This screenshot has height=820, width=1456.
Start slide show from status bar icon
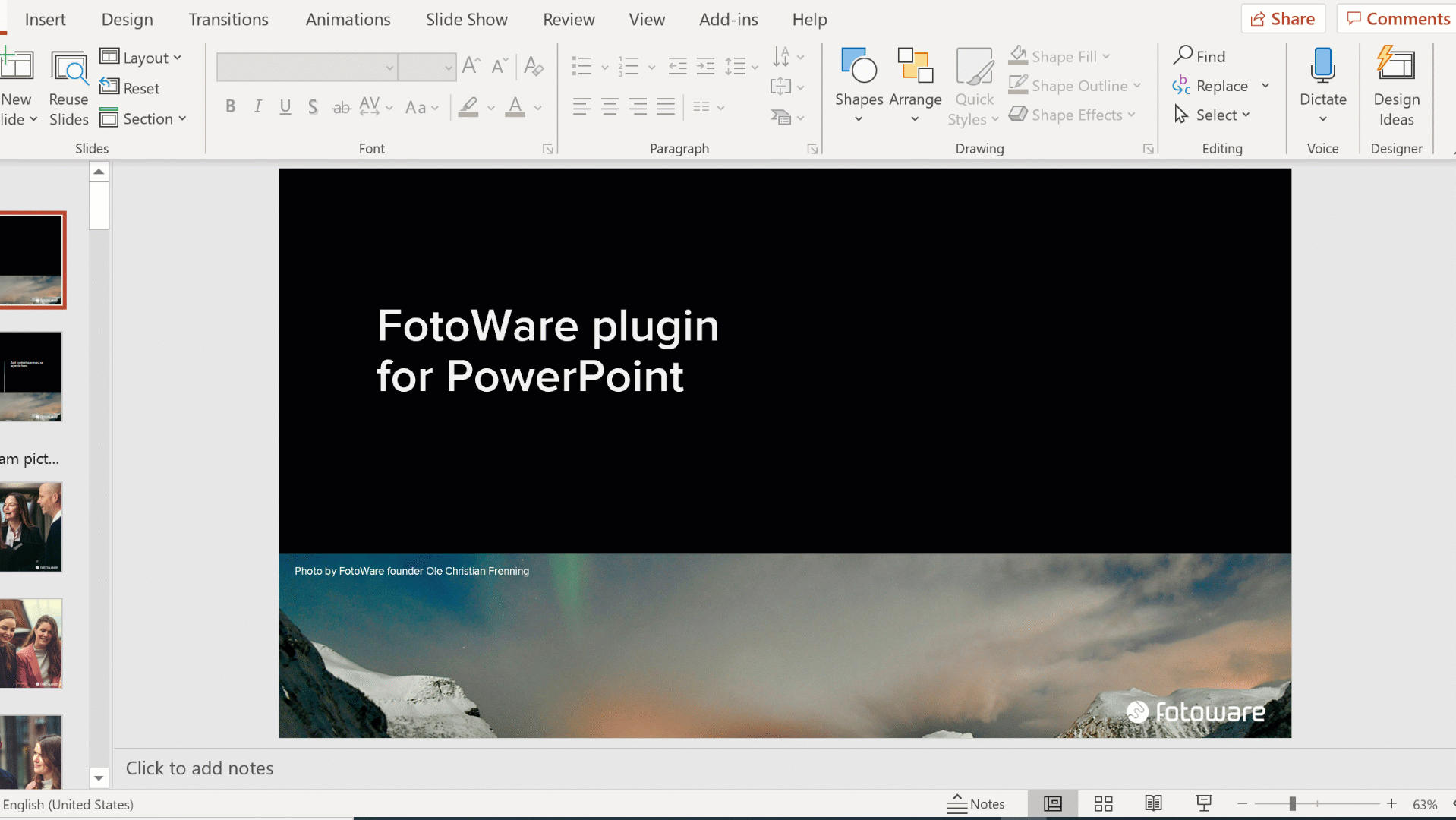[x=1204, y=803]
